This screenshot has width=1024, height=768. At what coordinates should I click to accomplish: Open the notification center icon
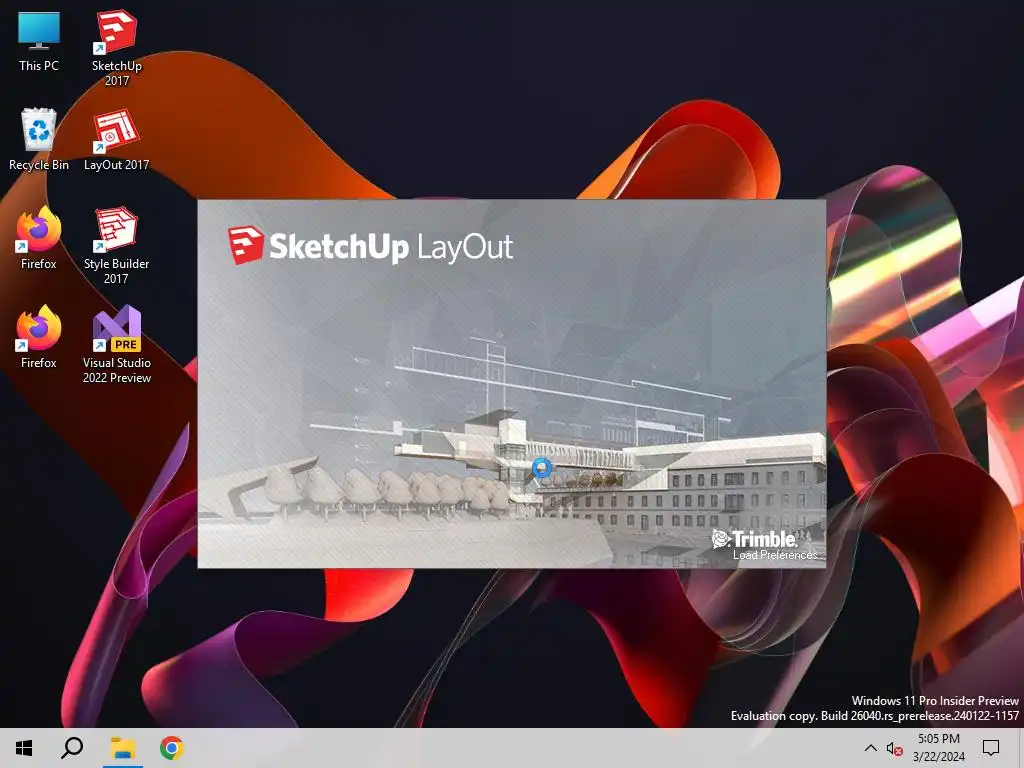tap(991, 748)
